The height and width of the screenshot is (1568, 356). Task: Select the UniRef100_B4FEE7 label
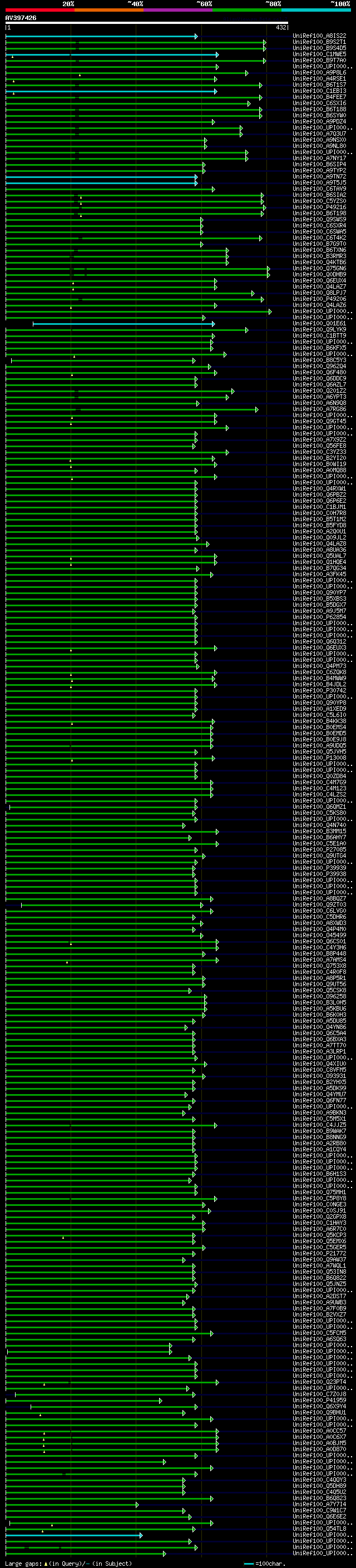point(319,97)
